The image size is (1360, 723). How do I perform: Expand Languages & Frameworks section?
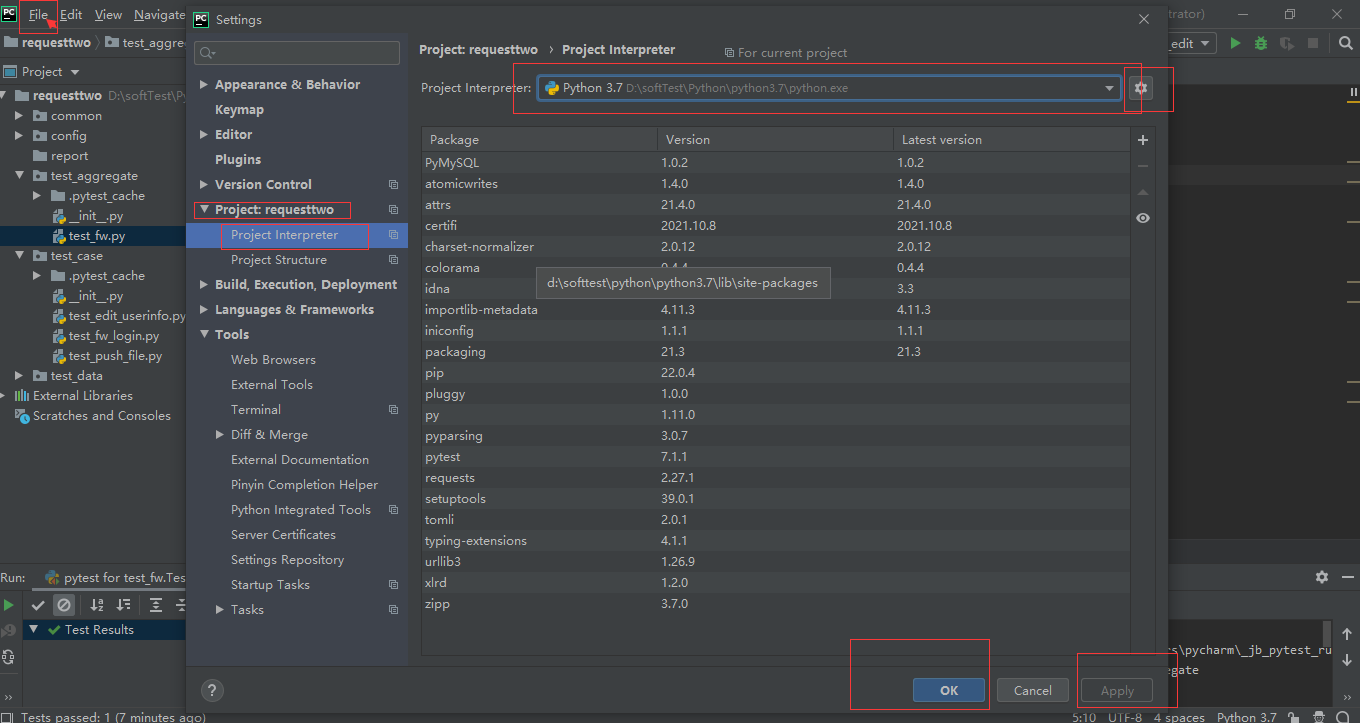pyautogui.click(x=204, y=310)
